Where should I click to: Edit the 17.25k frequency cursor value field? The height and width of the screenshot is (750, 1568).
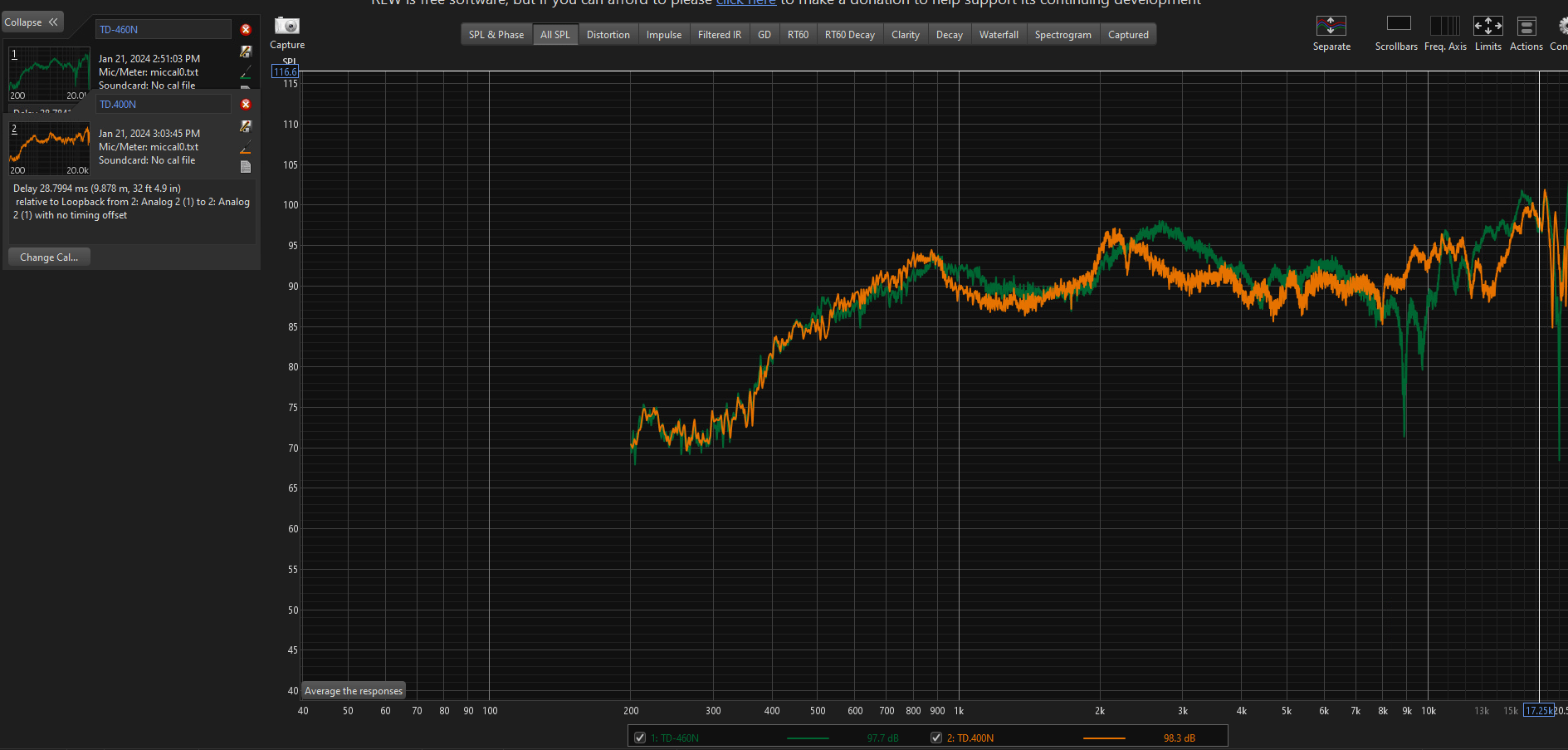coord(1539,711)
